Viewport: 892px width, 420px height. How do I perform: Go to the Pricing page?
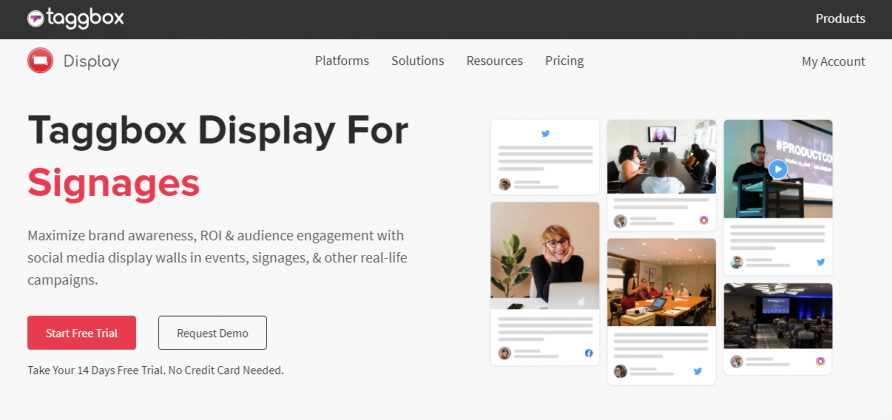click(564, 60)
